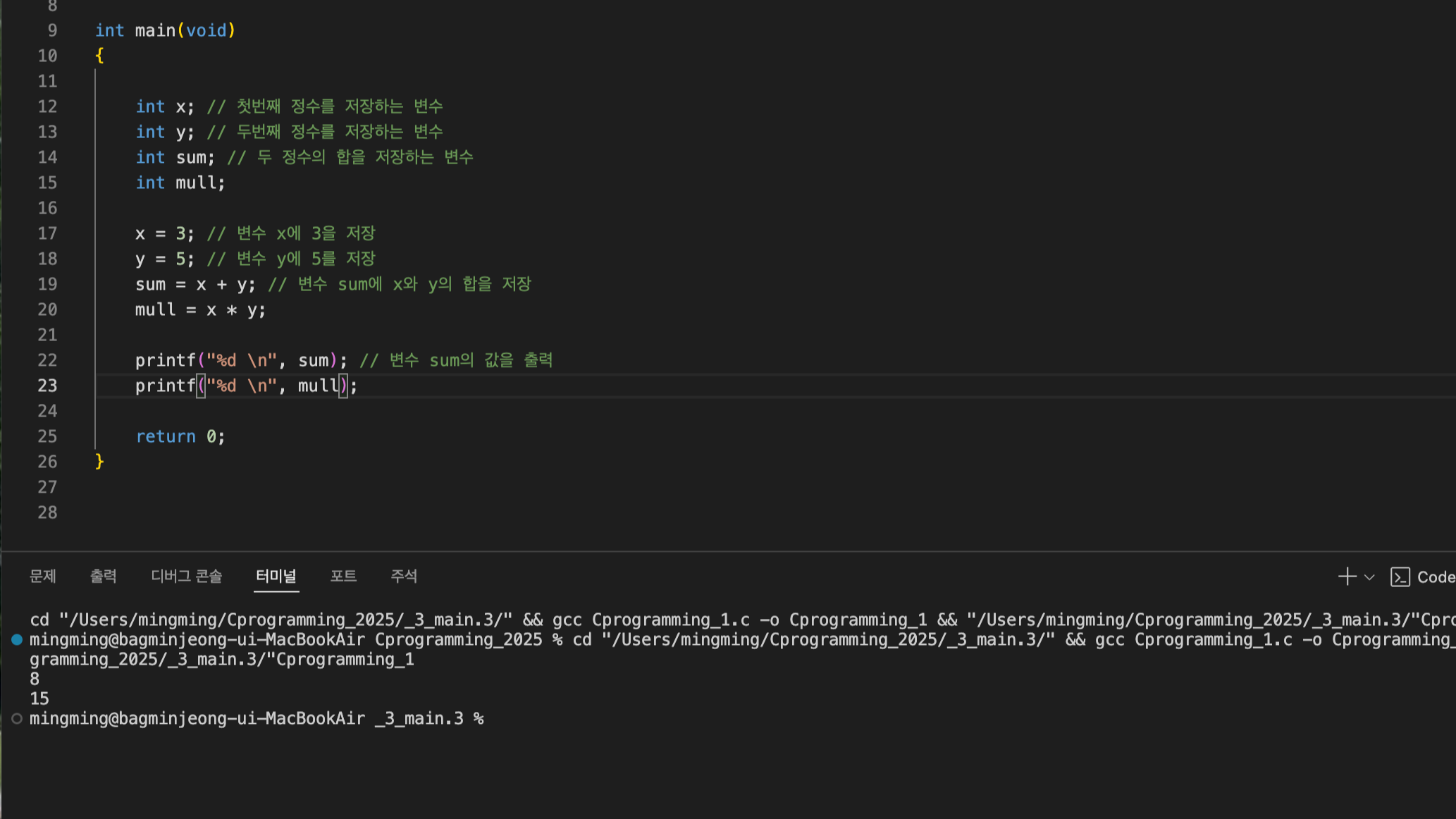Open the 디버그 콘솔 tab
This screenshot has height=819, width=1456.
pyautogui.click(x=187, y=577)
